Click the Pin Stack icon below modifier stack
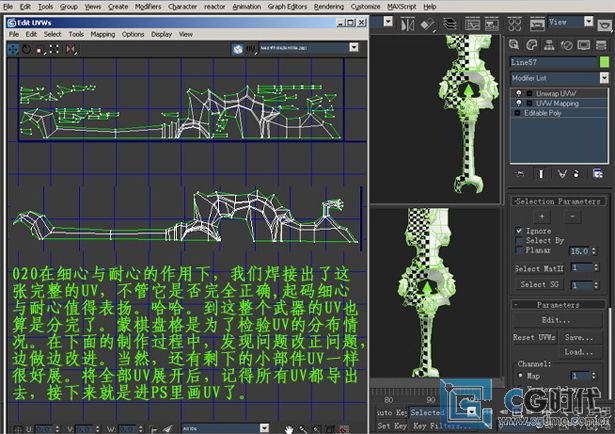615x434 pixels. [520, 174]
